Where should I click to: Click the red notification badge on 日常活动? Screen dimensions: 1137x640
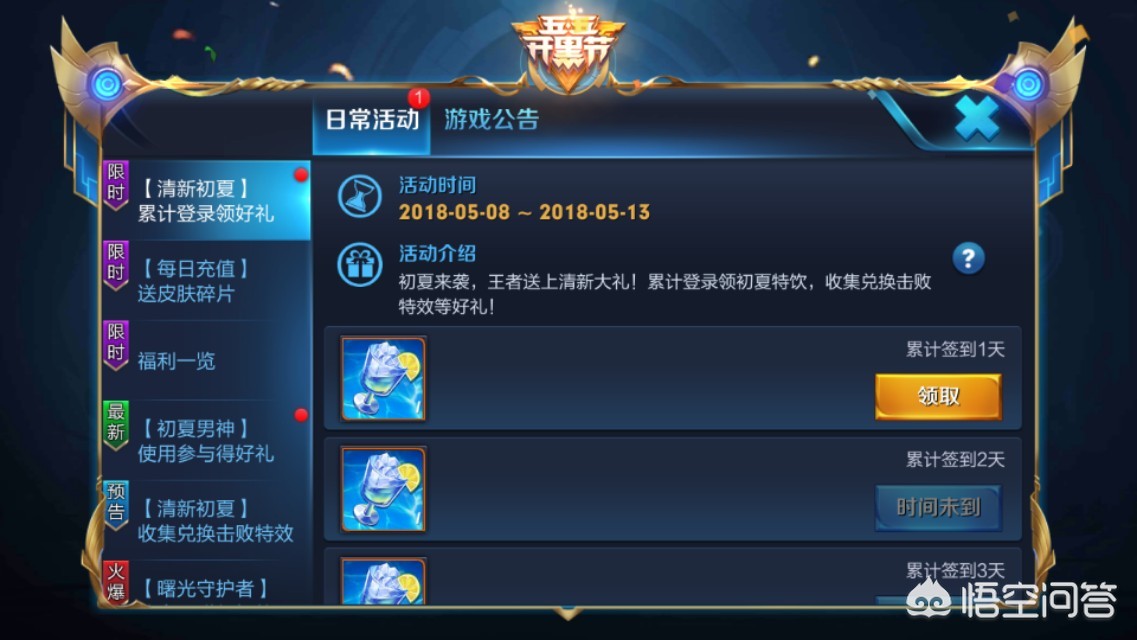[418, 97]
